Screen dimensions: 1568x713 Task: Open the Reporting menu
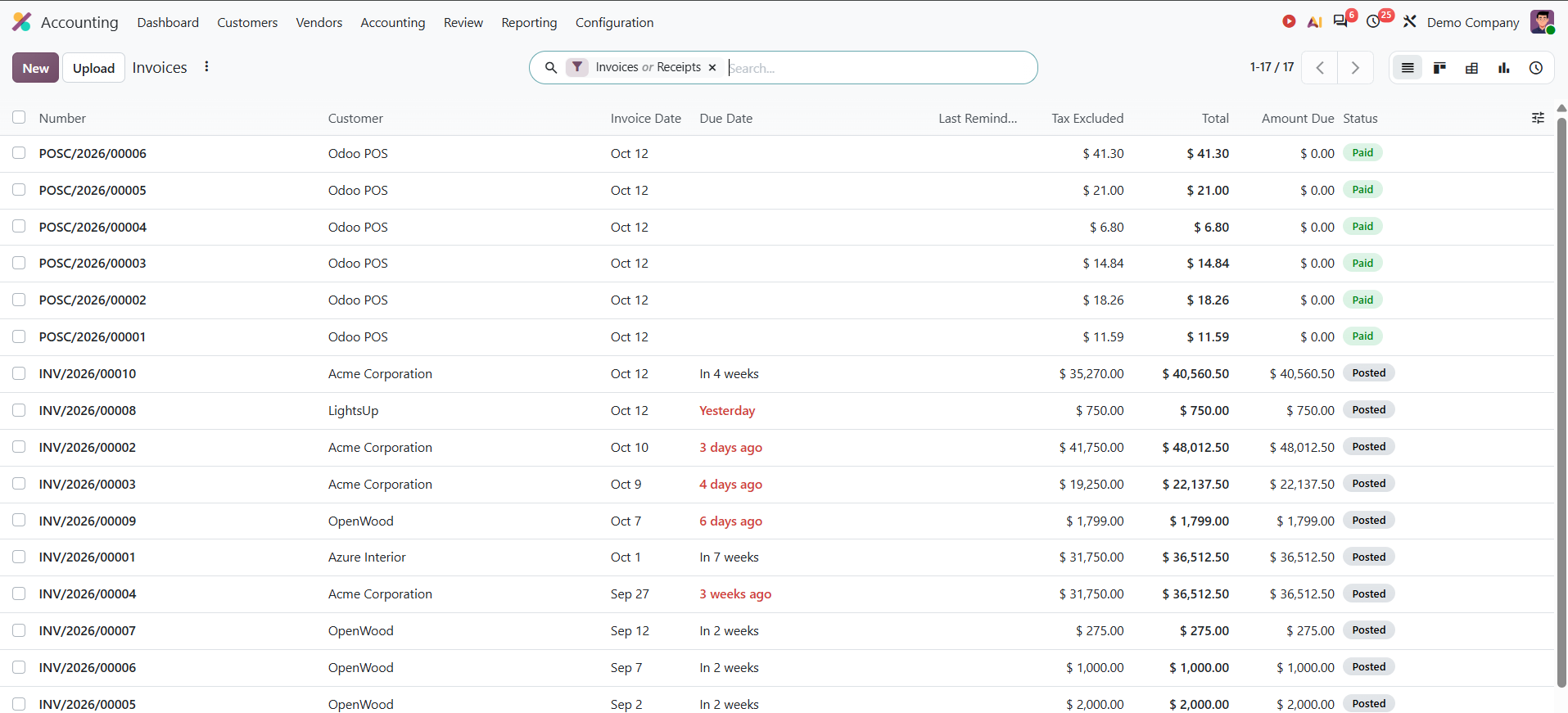pyautogui.click(x=529, y=22)
